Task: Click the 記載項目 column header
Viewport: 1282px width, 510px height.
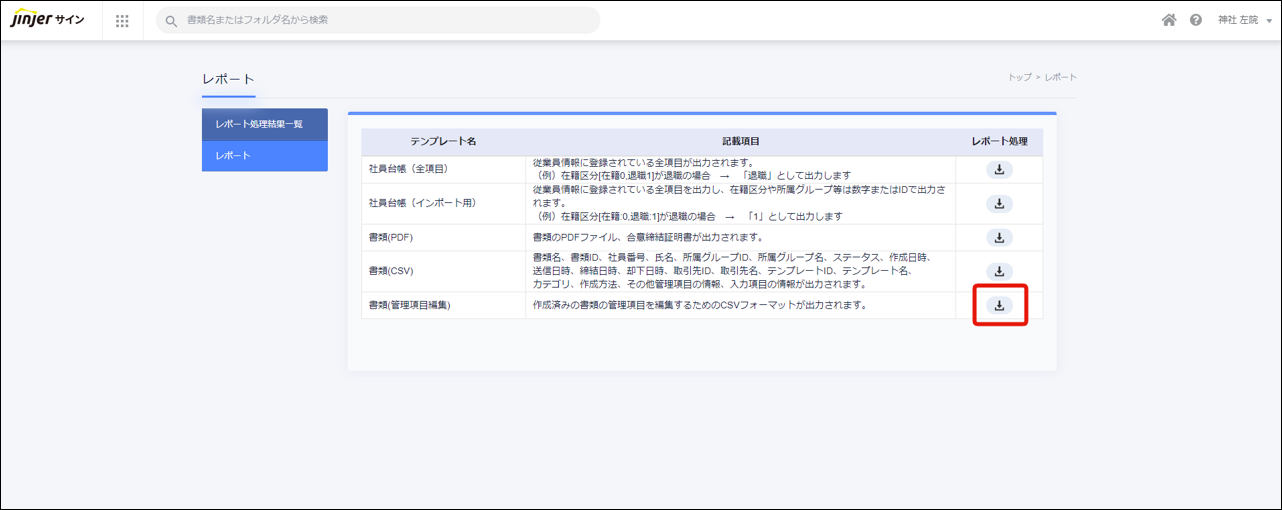Action: (740, 142)
